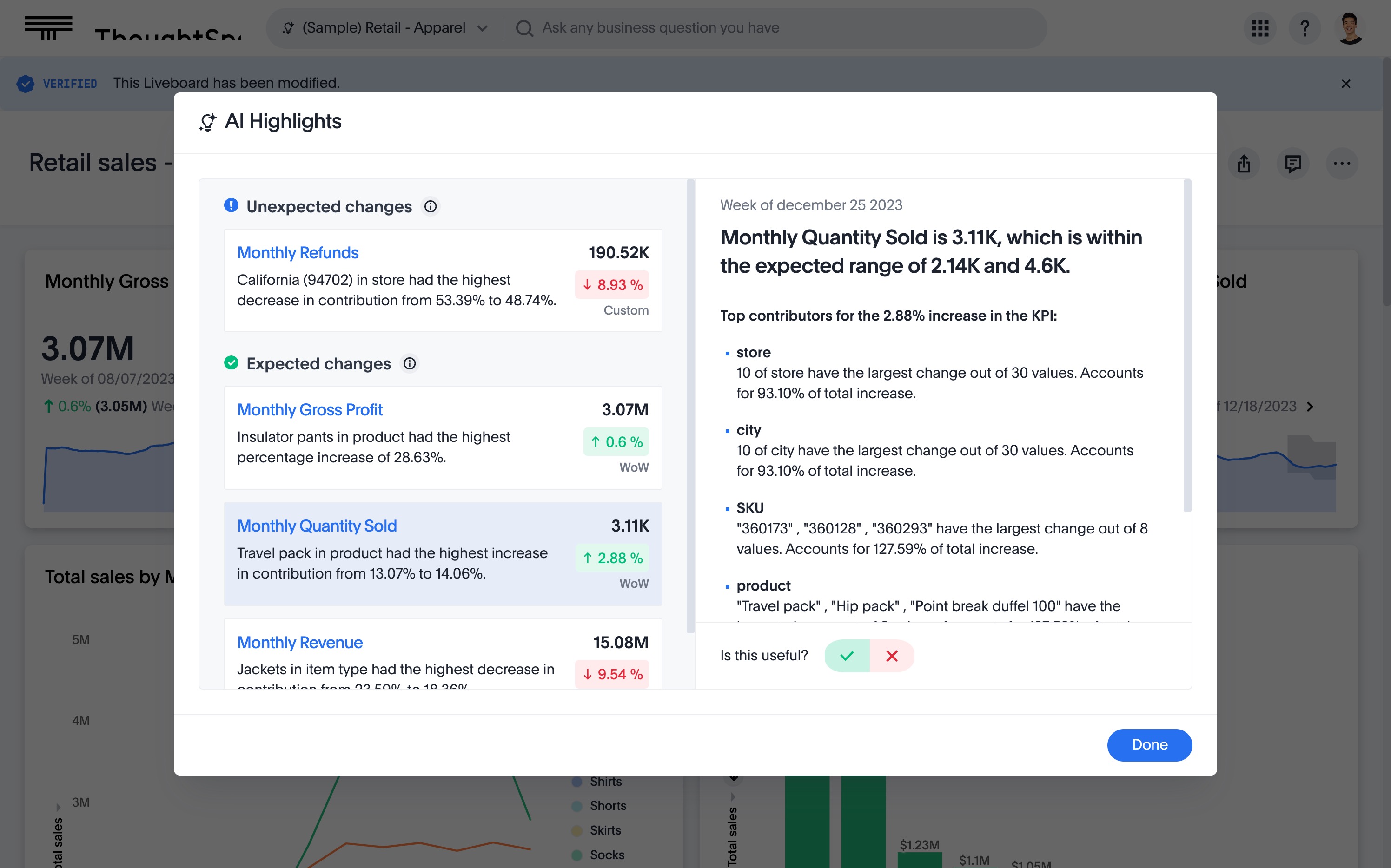This screenshot has width=1391, height=868.
Task: Select the Travel pack insight description
Action: [x=392, y=563]
